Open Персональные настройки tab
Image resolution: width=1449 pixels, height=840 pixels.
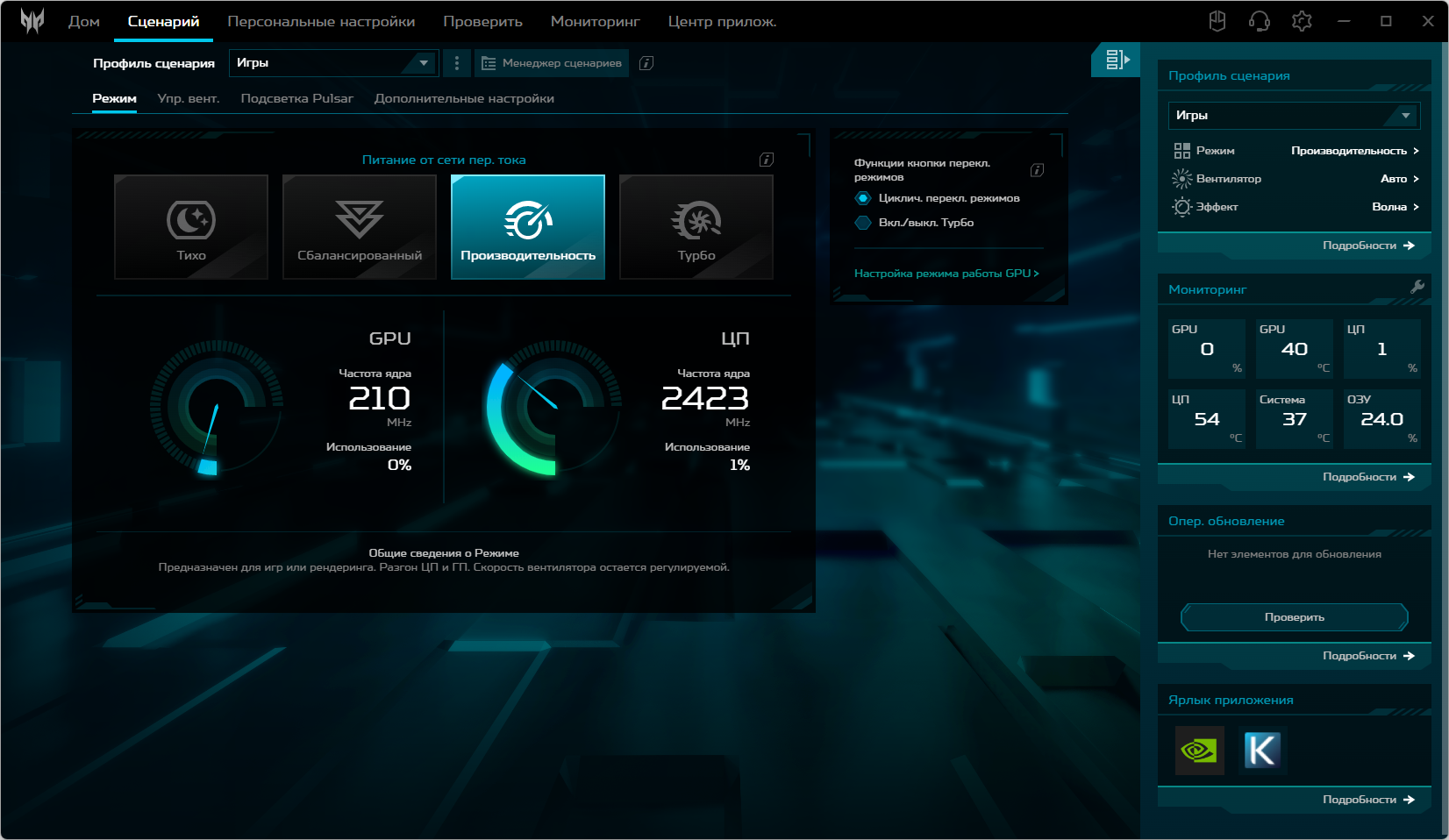pyautogui.click(x=321, y=21)
